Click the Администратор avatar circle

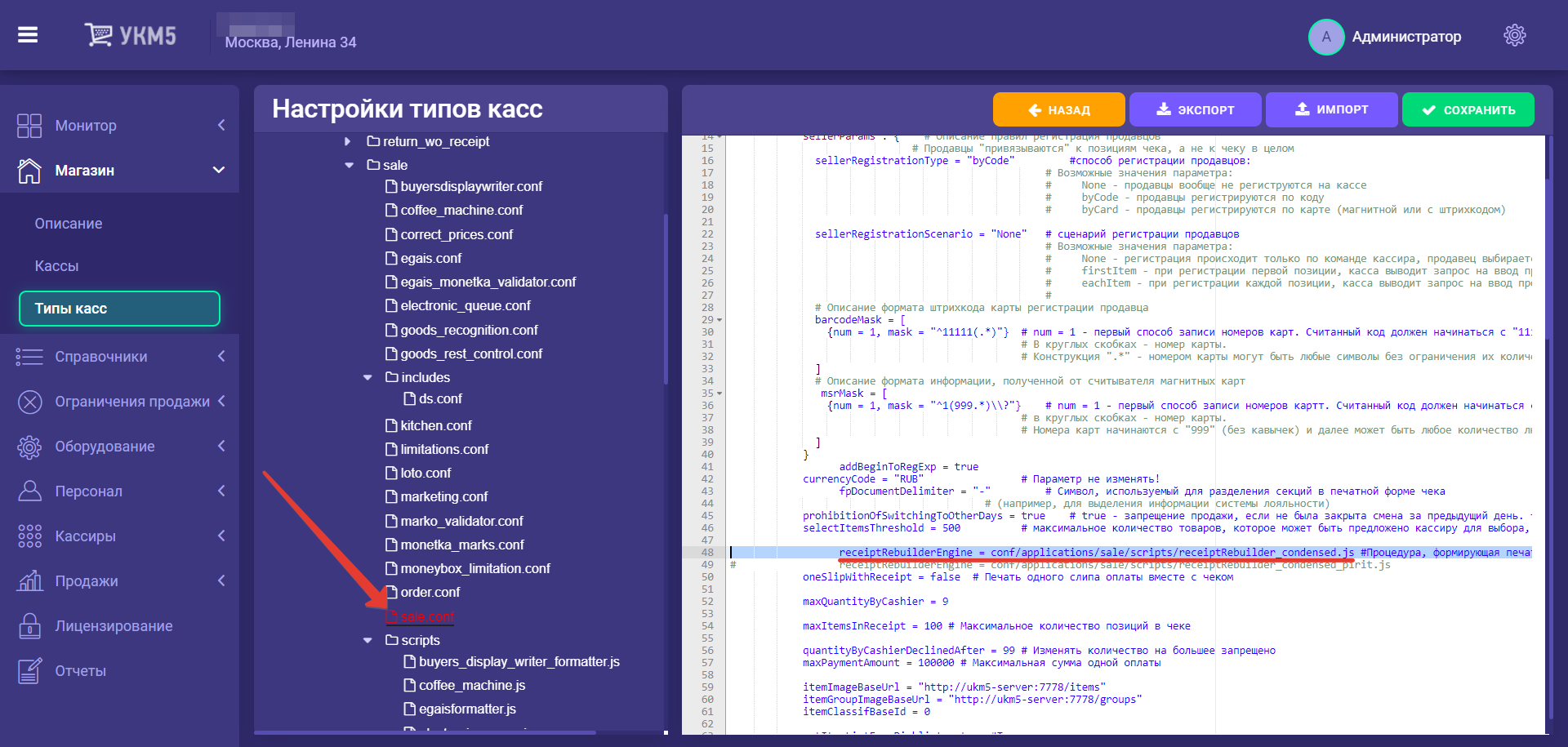(1326, 37)
